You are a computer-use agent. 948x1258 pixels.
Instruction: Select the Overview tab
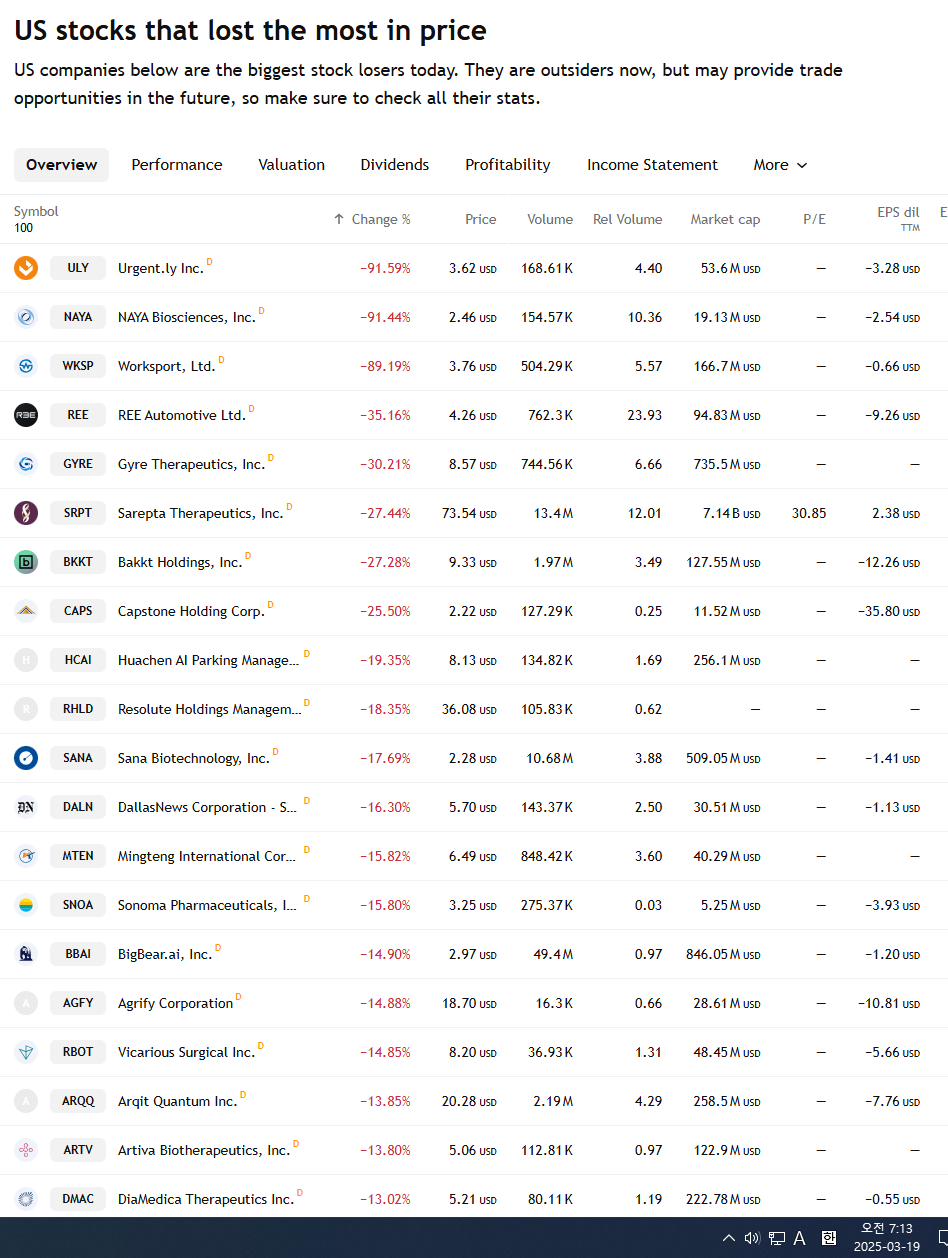62,165
